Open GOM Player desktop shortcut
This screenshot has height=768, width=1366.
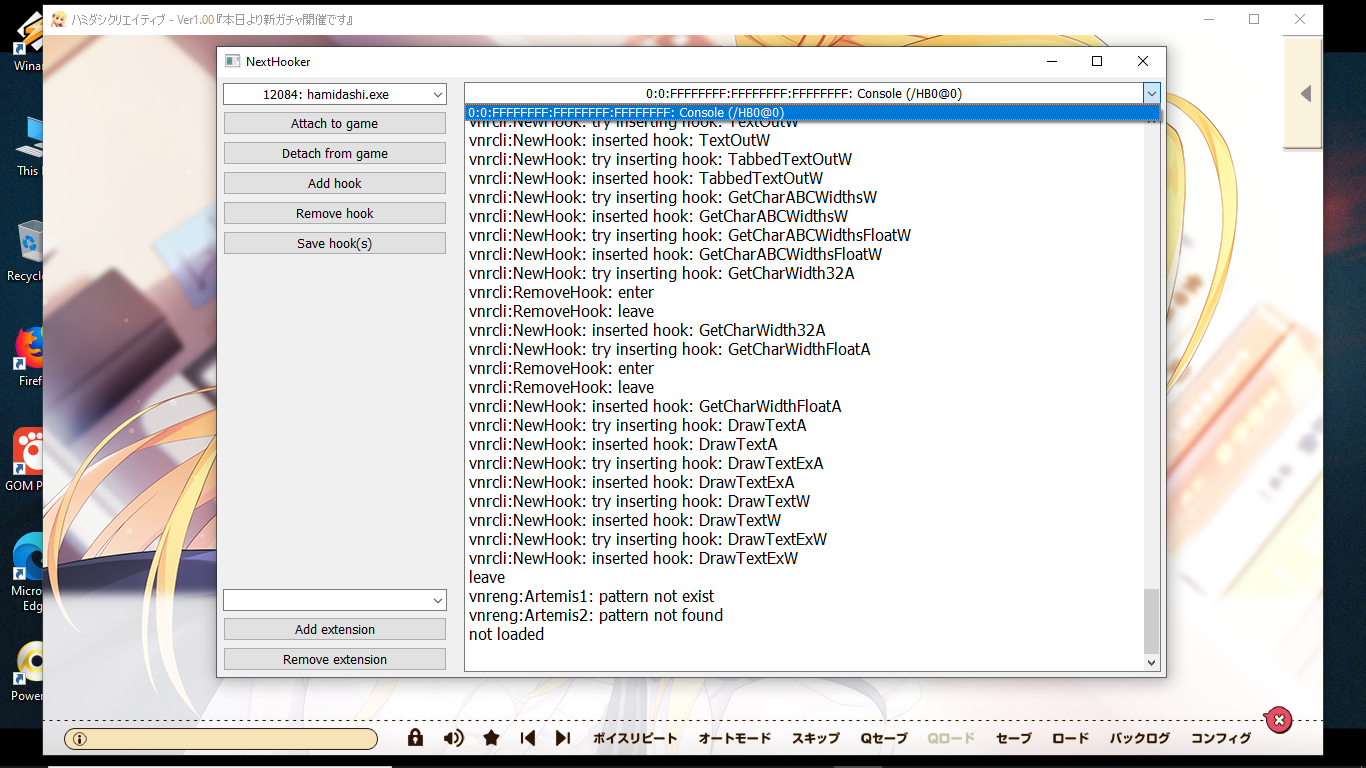pos(28,460)
